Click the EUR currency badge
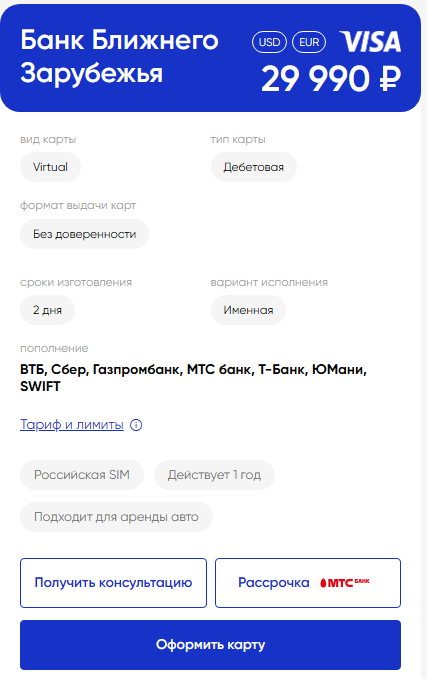This screenshot has height=679, width=427. click(x=309, y=42)
